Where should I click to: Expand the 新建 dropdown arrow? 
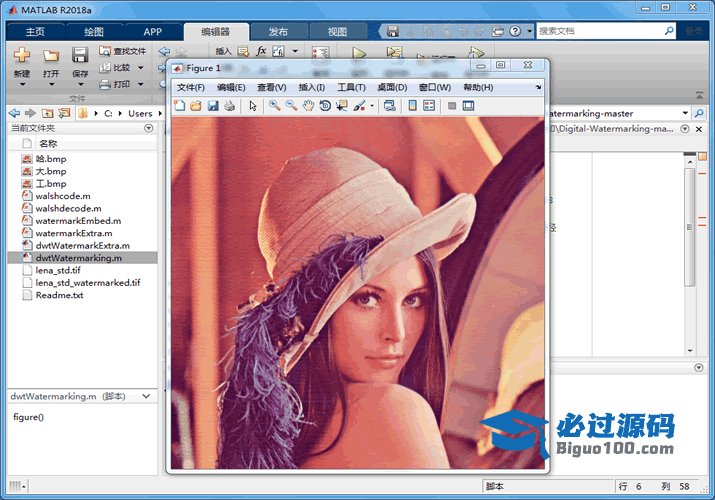pos(22,85)
